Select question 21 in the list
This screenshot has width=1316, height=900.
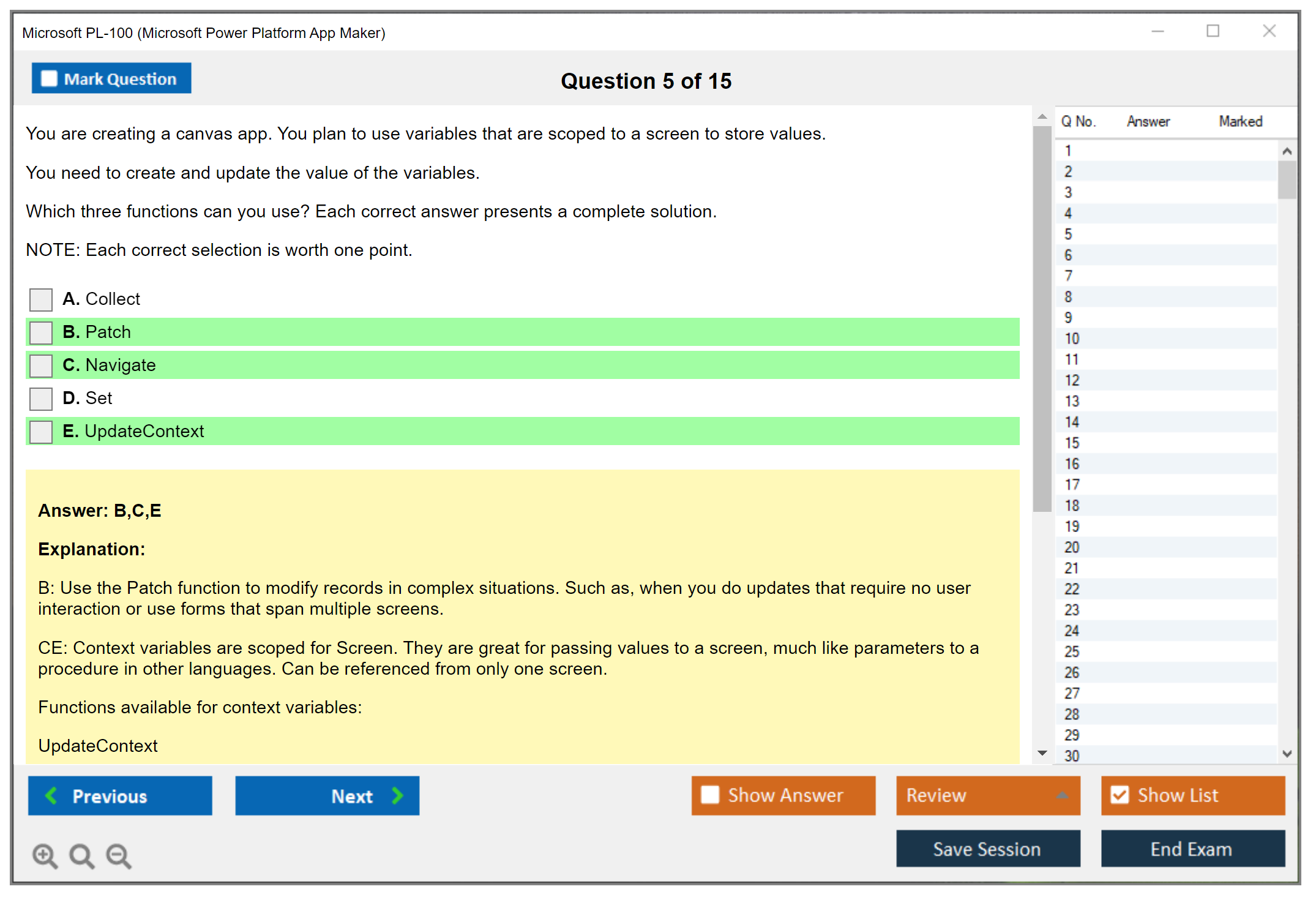pos(1072,568)
